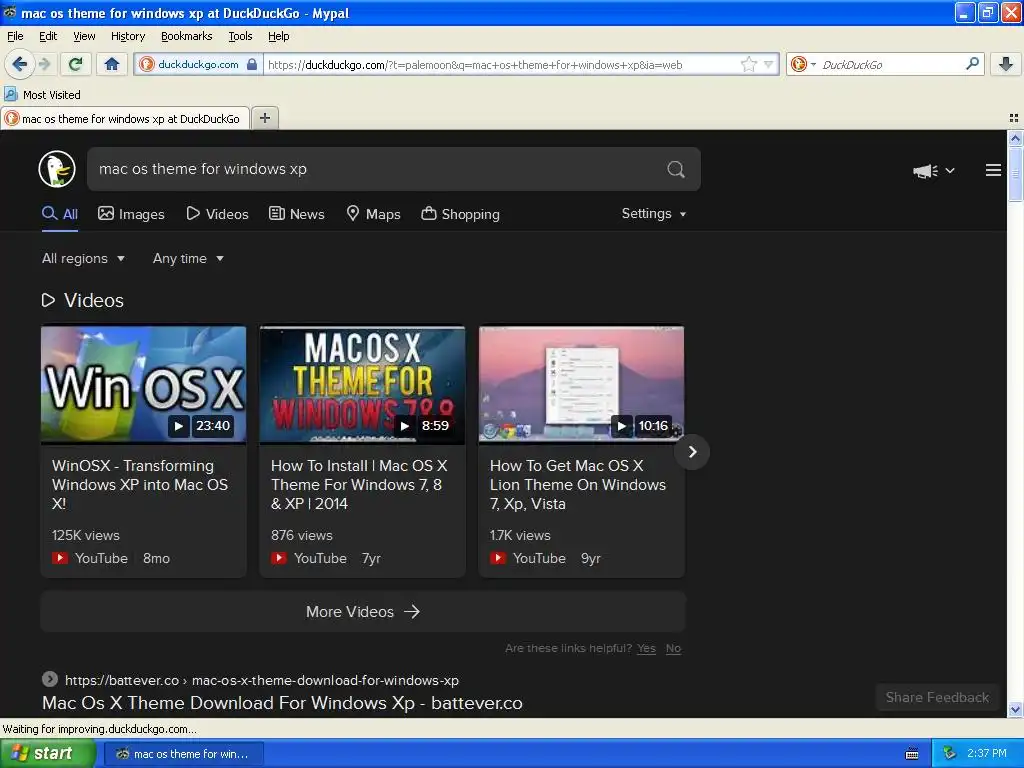Switch to Images results tab
Screen dimensions: 1024x768
[x=131, y=214]
